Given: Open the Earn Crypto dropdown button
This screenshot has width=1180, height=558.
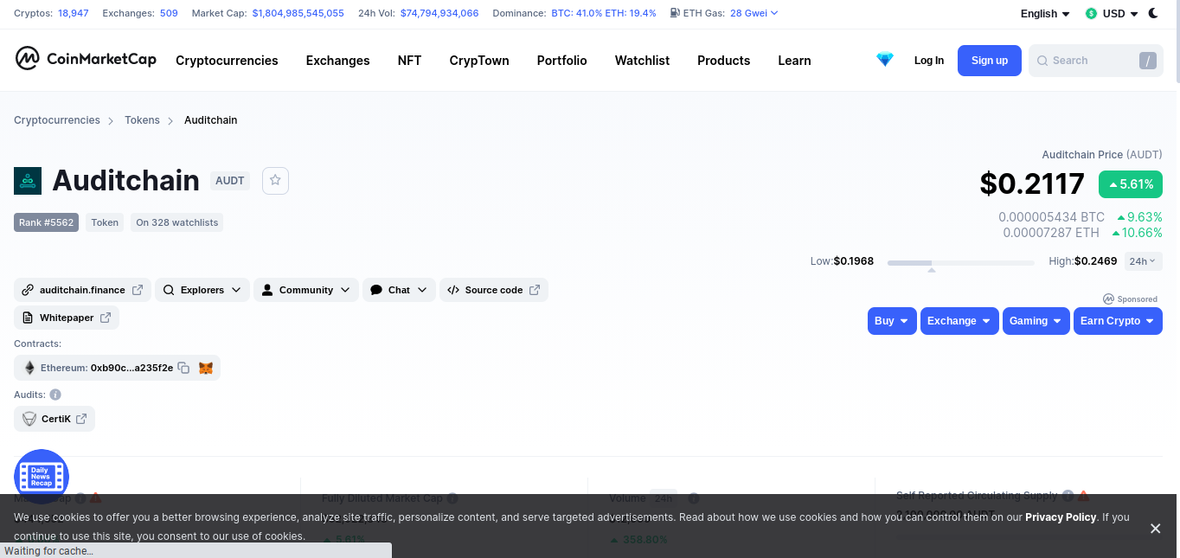Looking at the screenshot, I should point(1118,321).
